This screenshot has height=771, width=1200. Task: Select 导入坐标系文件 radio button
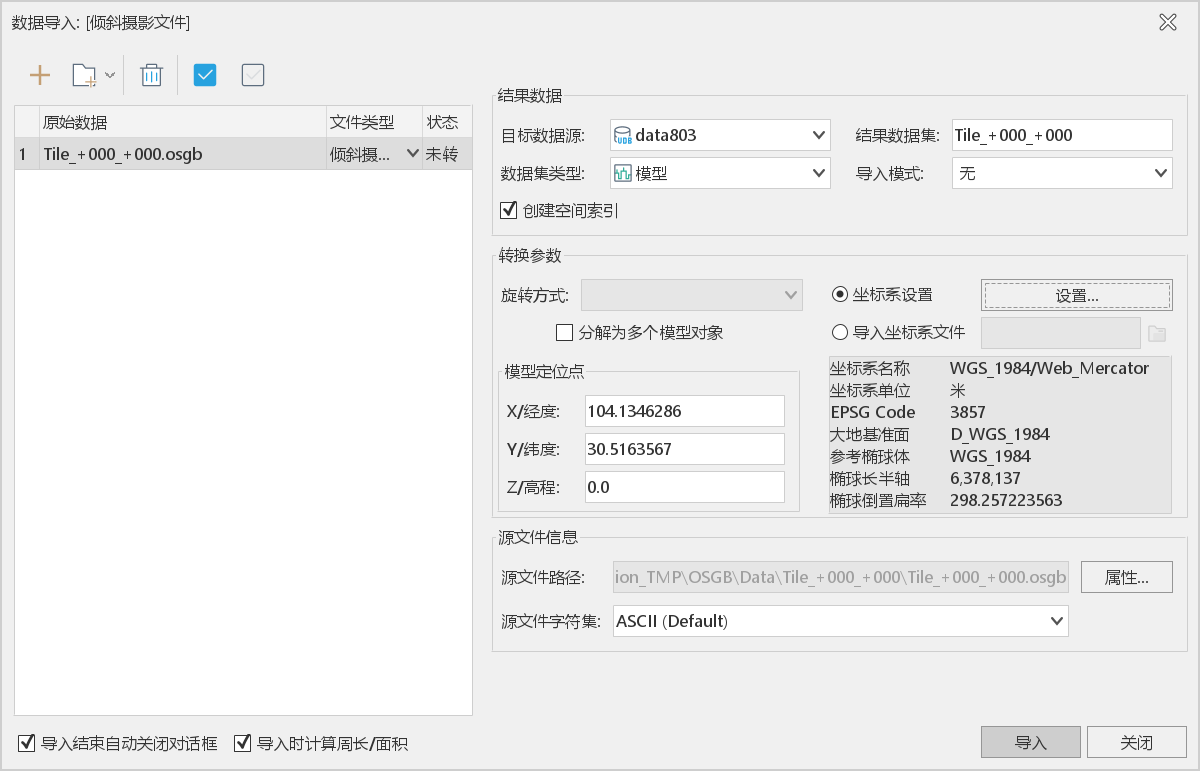(x=840, y=333)
